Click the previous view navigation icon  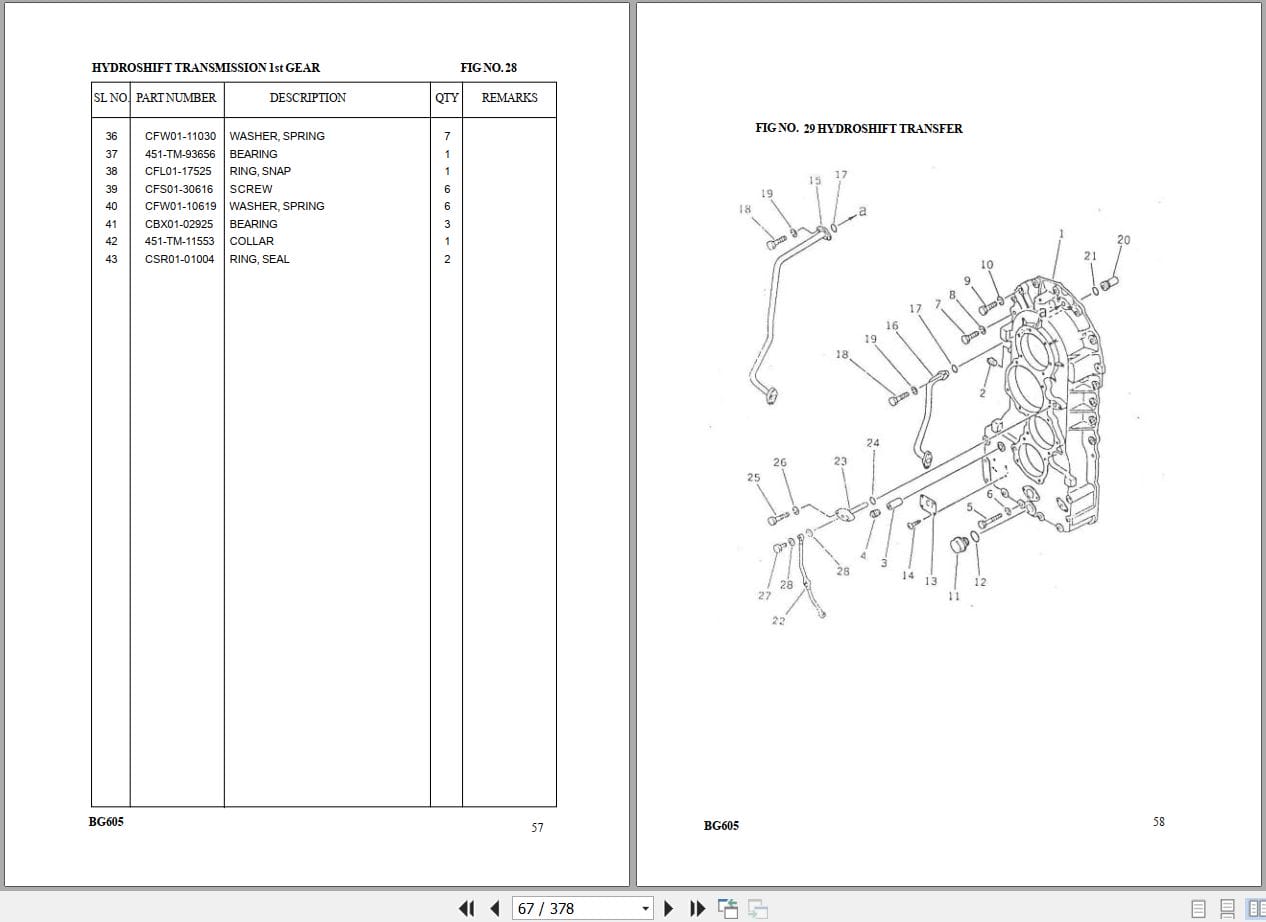click(727, 908)
